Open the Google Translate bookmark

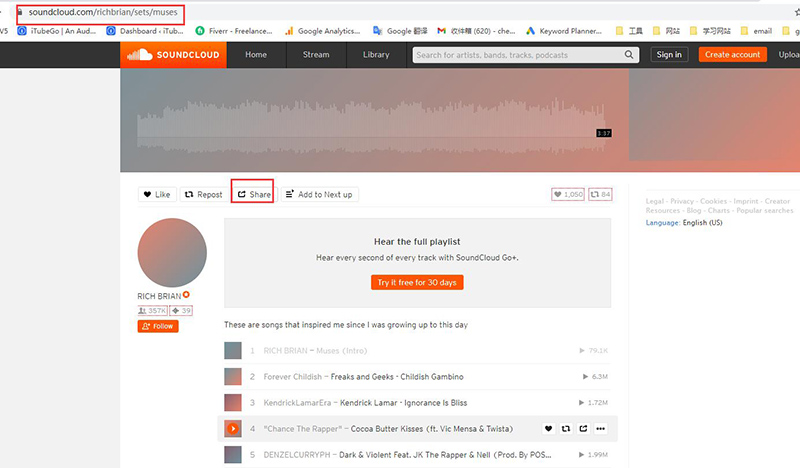(x=400, y=31)
